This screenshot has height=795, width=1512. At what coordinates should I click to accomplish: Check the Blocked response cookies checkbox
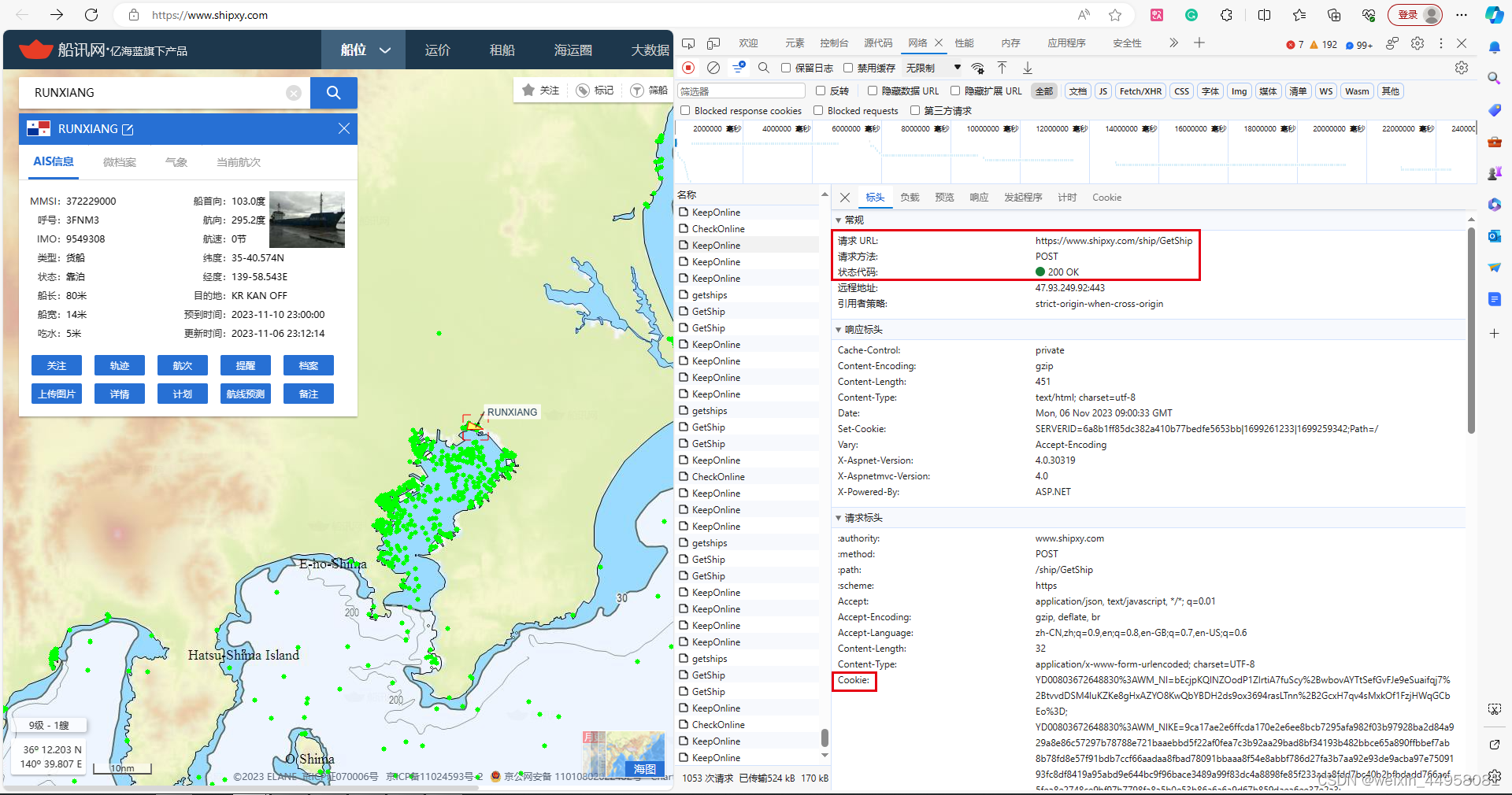[685, 111]
